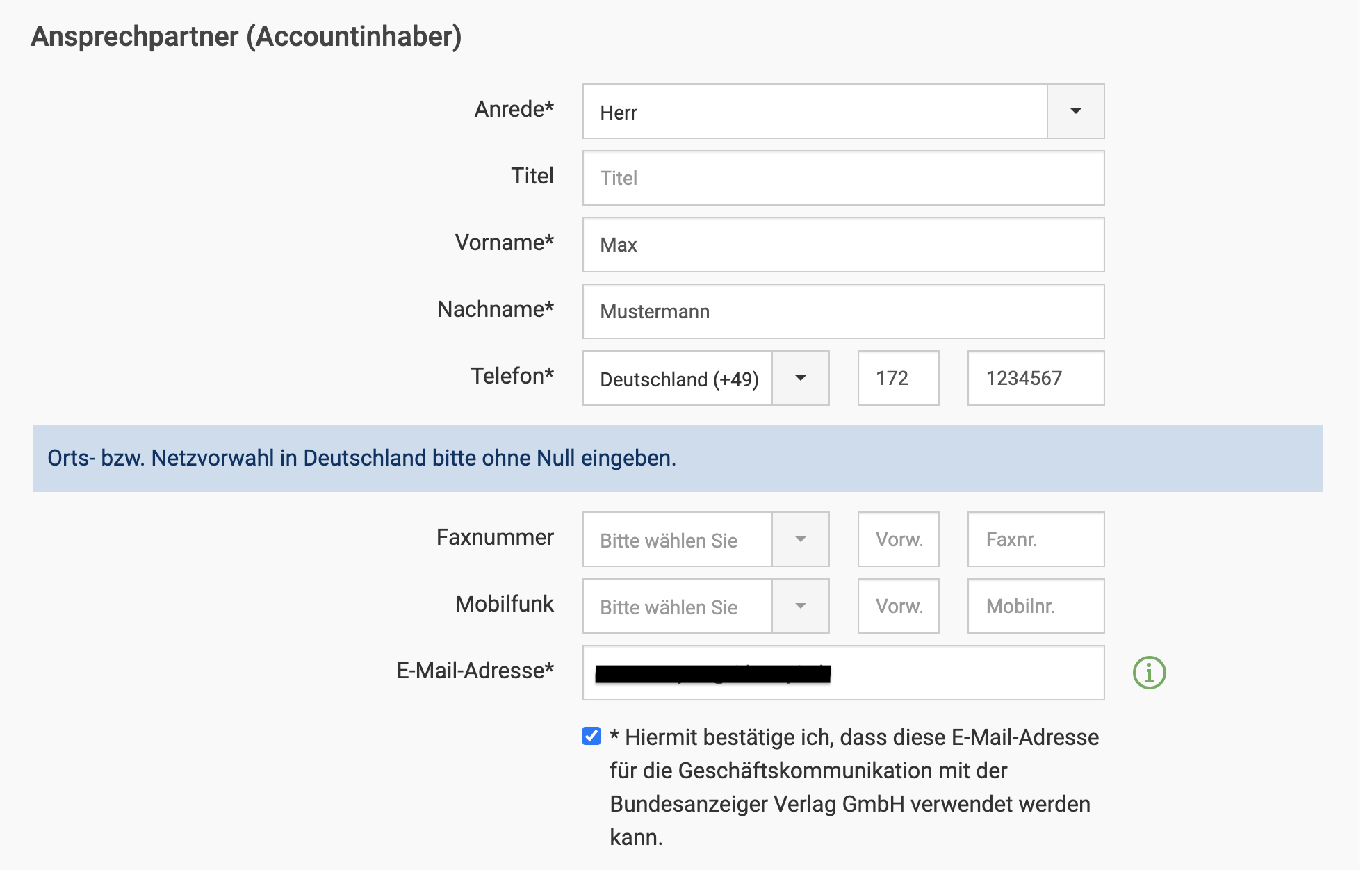Click the Nachname field with Mustermann
1372x870 pixels.
coord(842,311)
